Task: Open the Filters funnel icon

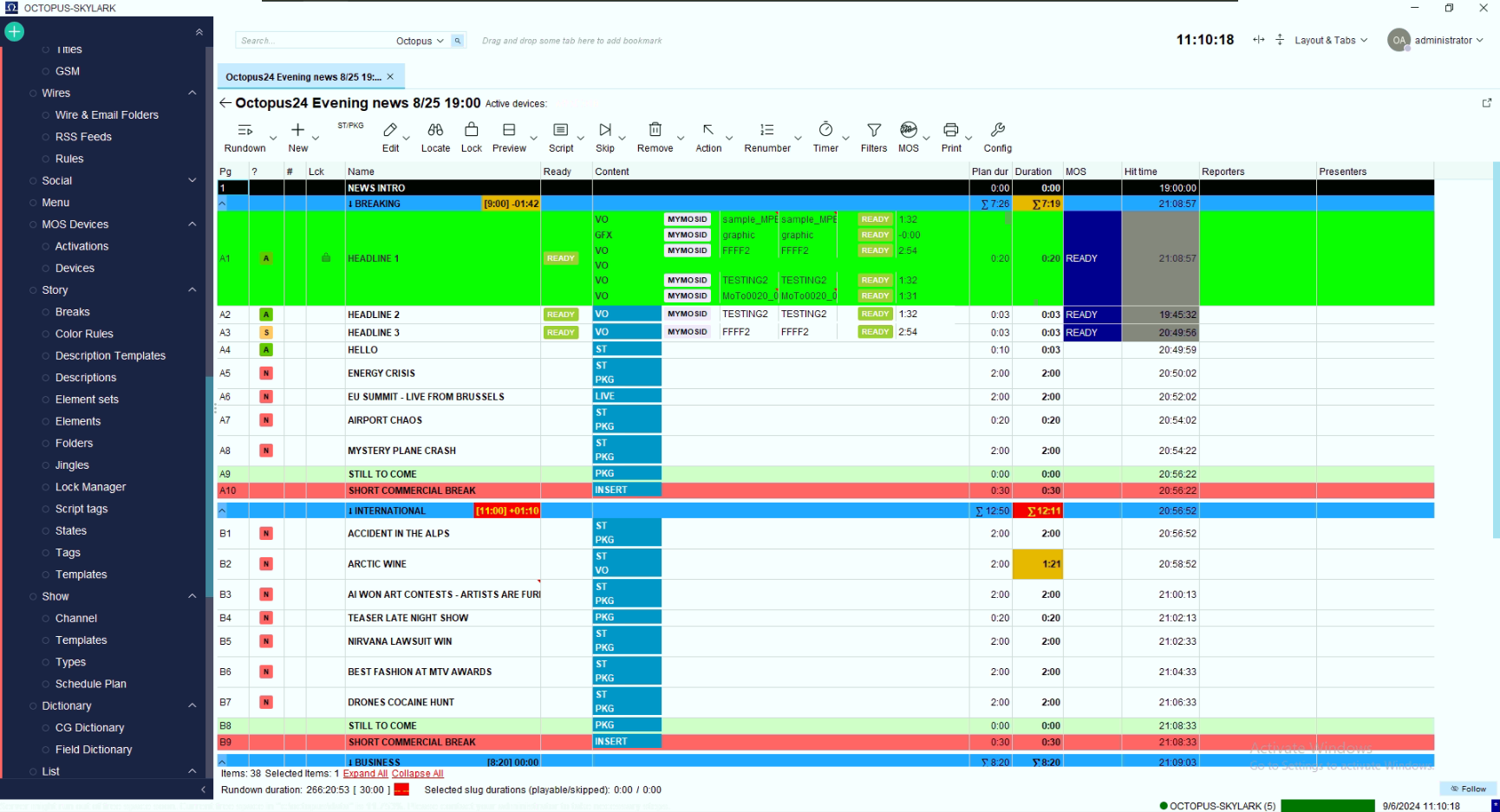Action: pos(874,130)
